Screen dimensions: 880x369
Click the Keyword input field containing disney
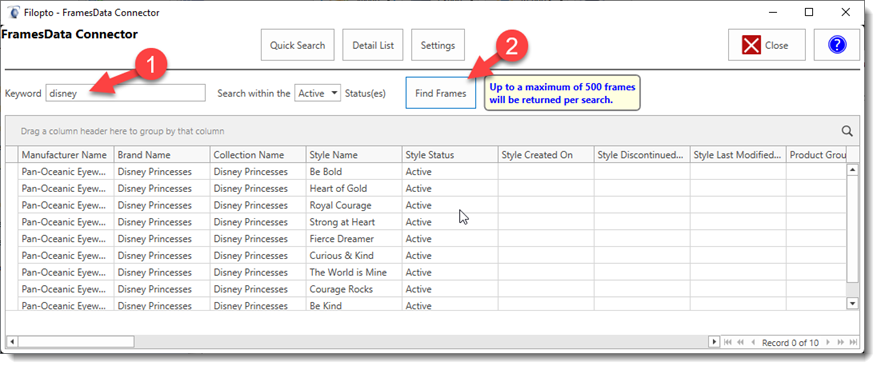click(x=126, y=93)
